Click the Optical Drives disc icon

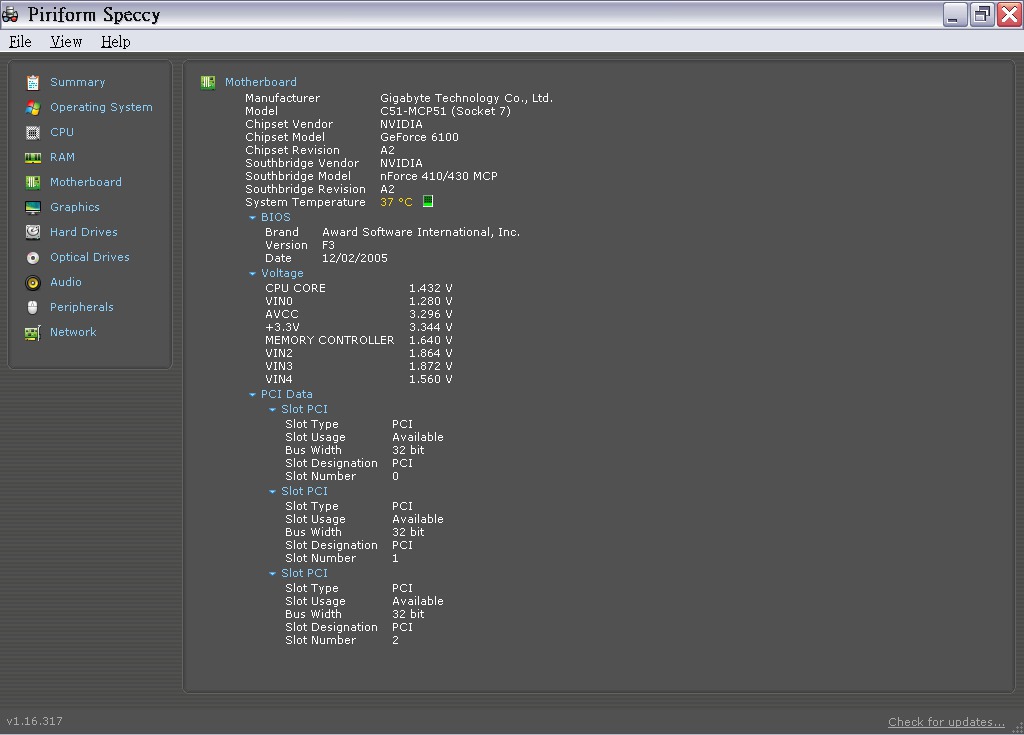(33, 258)
